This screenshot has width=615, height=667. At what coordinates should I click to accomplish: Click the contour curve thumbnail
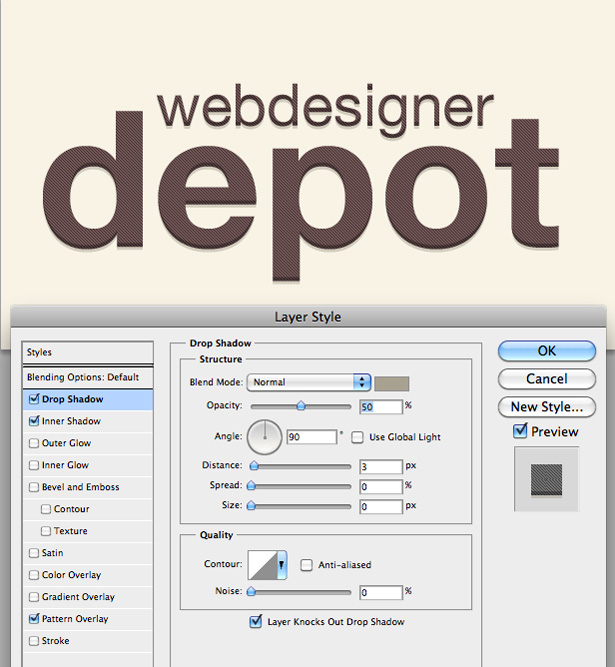[x=263, y=564]
